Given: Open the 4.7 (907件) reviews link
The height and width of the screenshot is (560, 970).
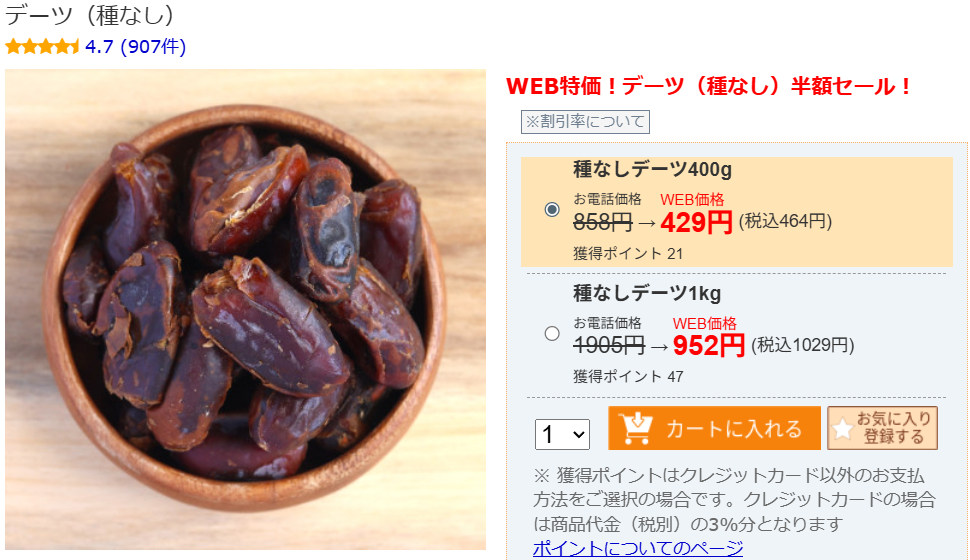Looking at the screenshot, I should [135, 46].
